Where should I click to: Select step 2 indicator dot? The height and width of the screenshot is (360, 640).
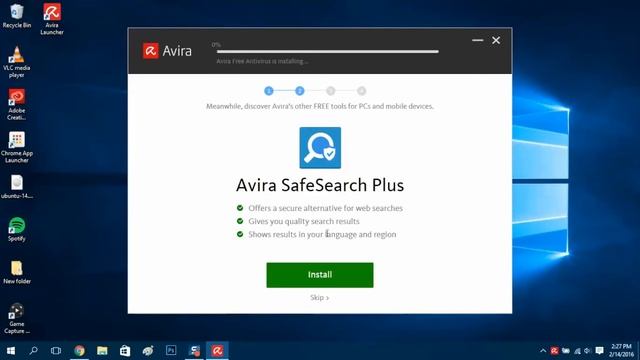click(300, 91)
